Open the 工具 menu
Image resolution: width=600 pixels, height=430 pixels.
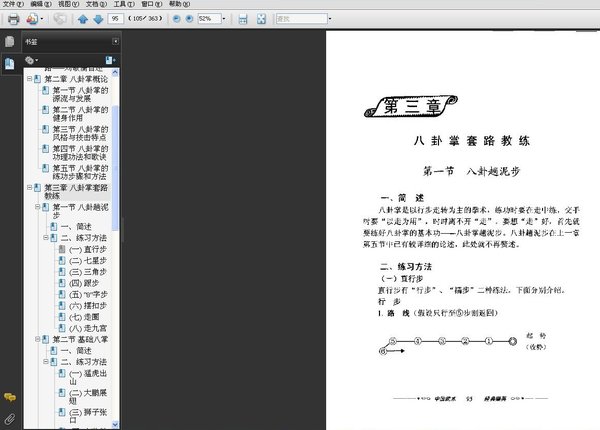(x=124, y=4)
